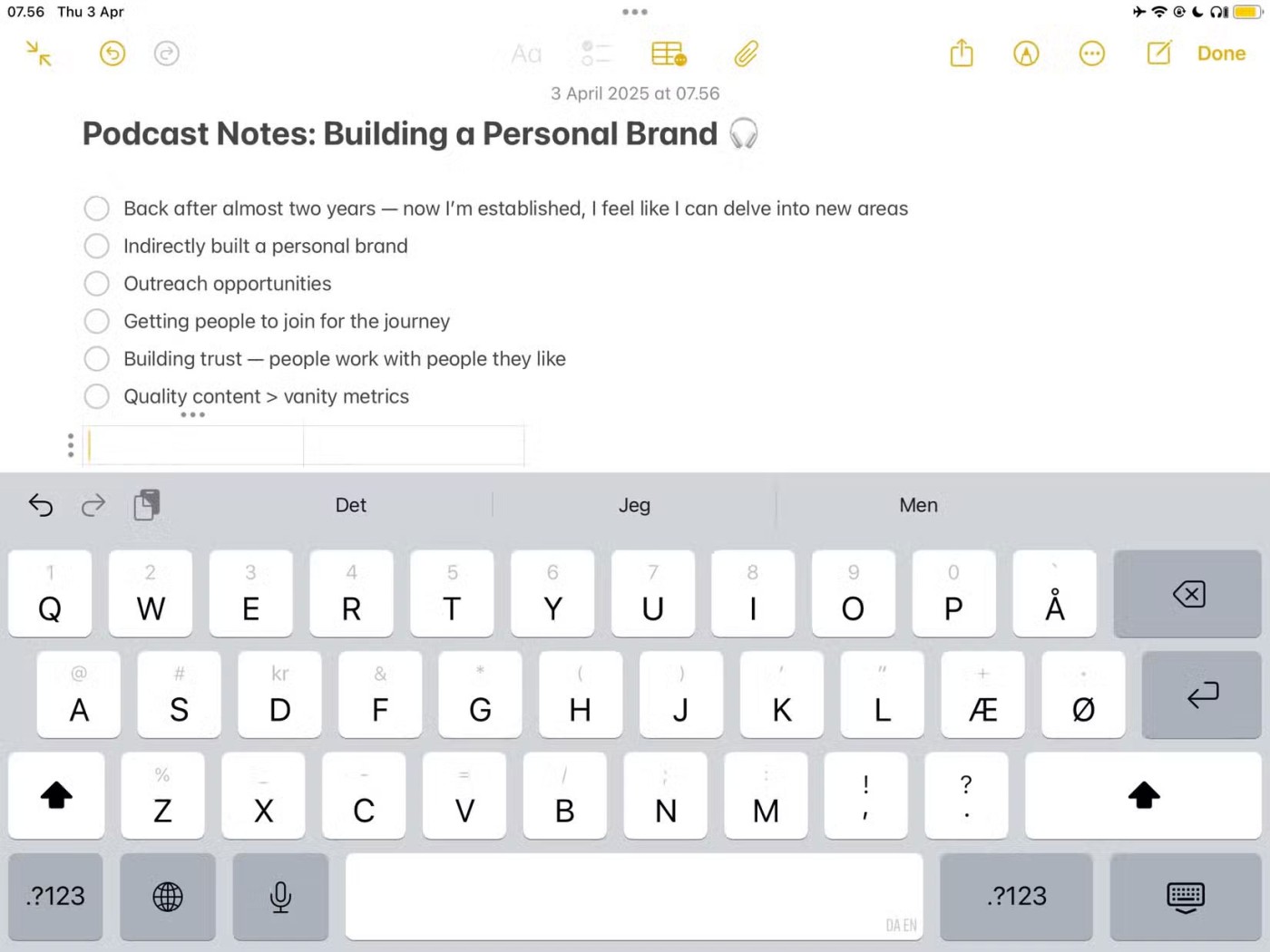Image resolution: width=1270 pixels, height=952 pixels.
Task: Open table row handle with vertical dots
Action: click(71, 445)
